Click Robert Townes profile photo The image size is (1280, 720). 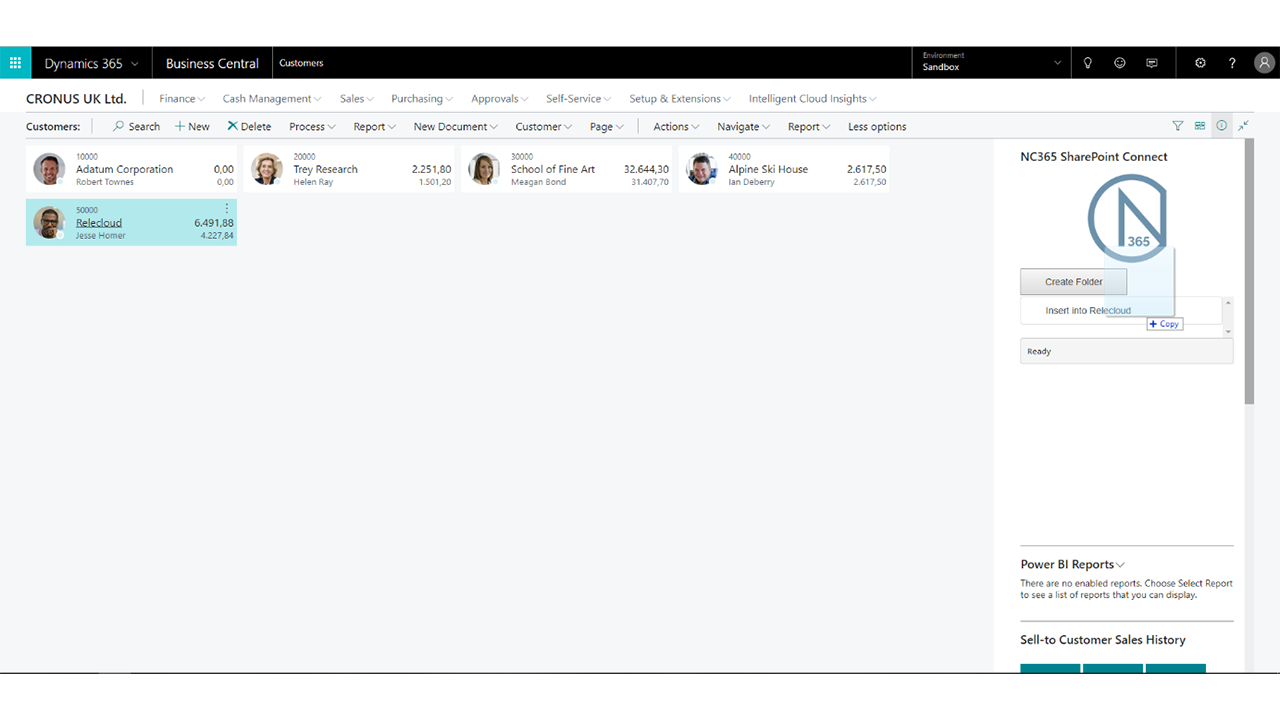(x=49, y=169)
